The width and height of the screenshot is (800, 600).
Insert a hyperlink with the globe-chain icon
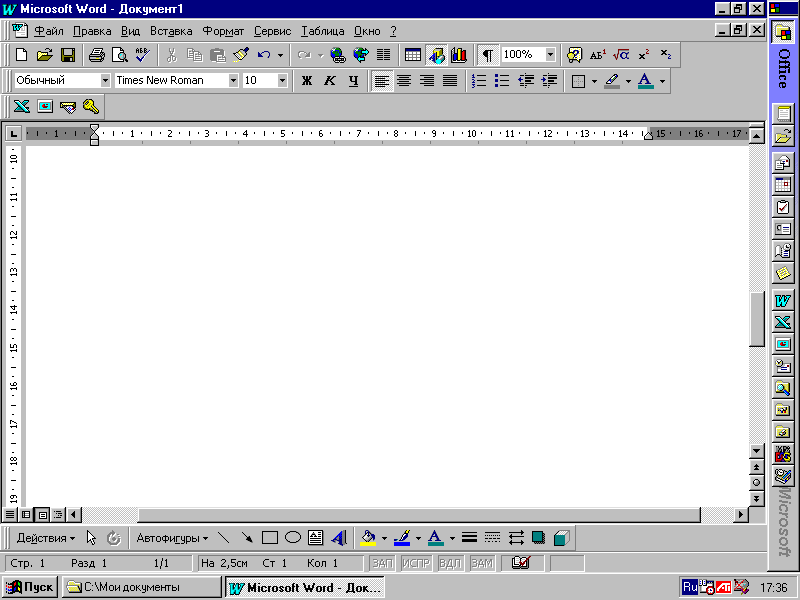click(x=337, y=55)
